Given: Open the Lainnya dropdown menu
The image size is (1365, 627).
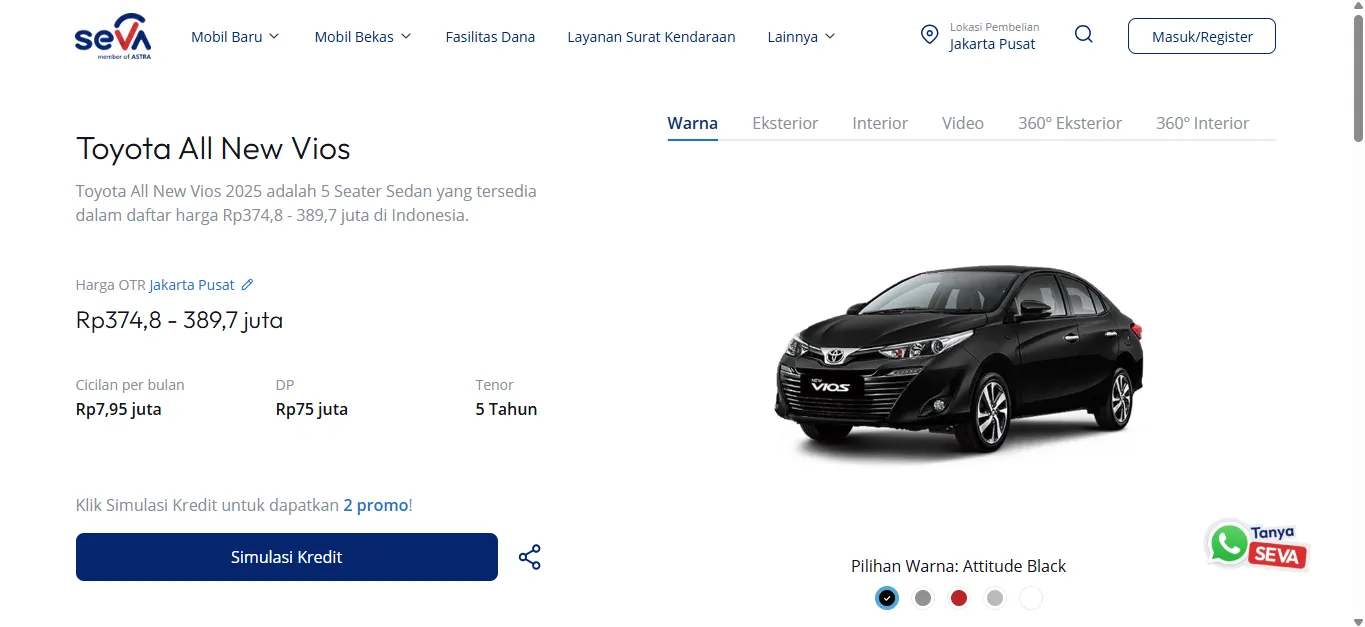Looking at the screenshot, I should (x=800, y=36).
